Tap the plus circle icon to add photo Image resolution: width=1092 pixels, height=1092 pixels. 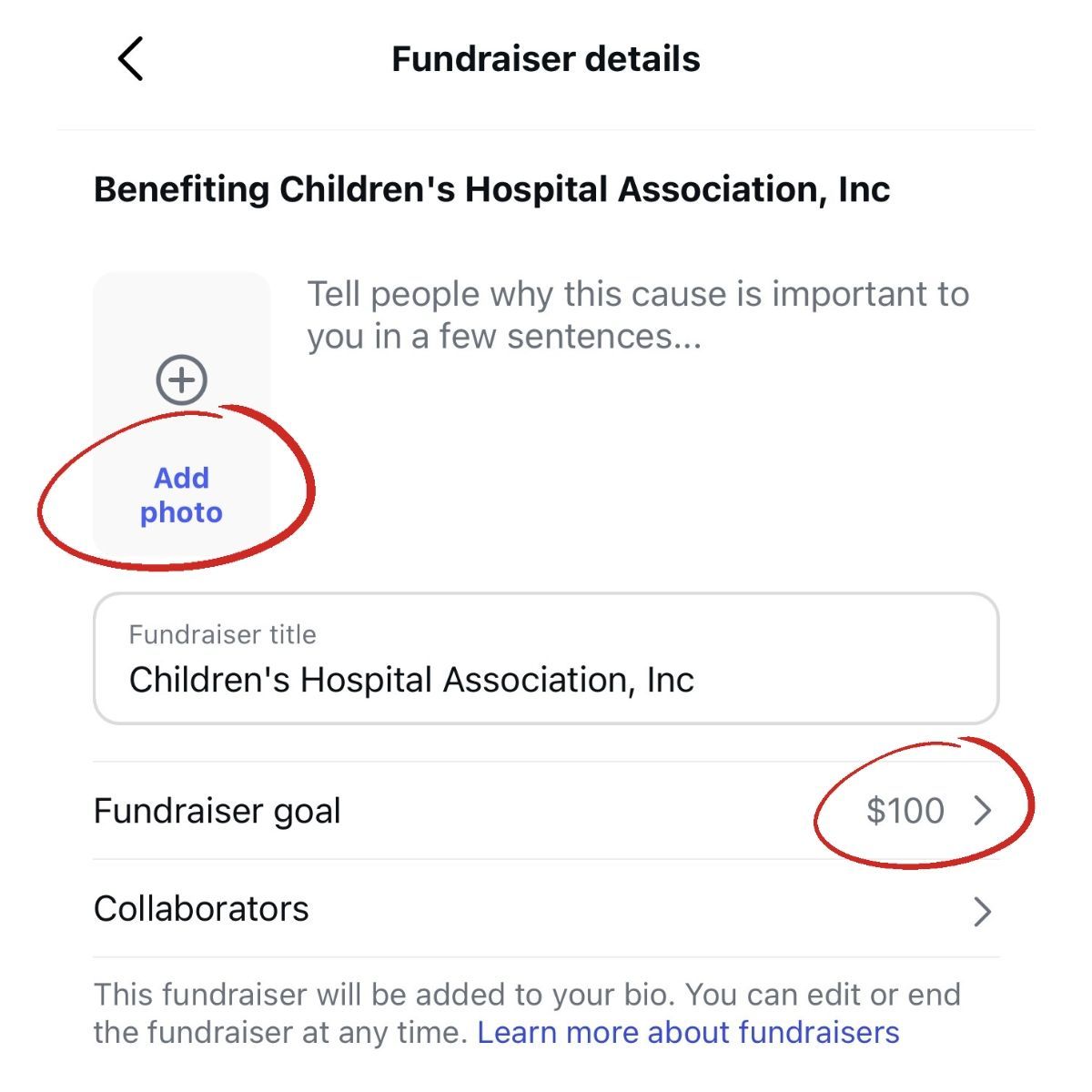[x=182, y=379]
